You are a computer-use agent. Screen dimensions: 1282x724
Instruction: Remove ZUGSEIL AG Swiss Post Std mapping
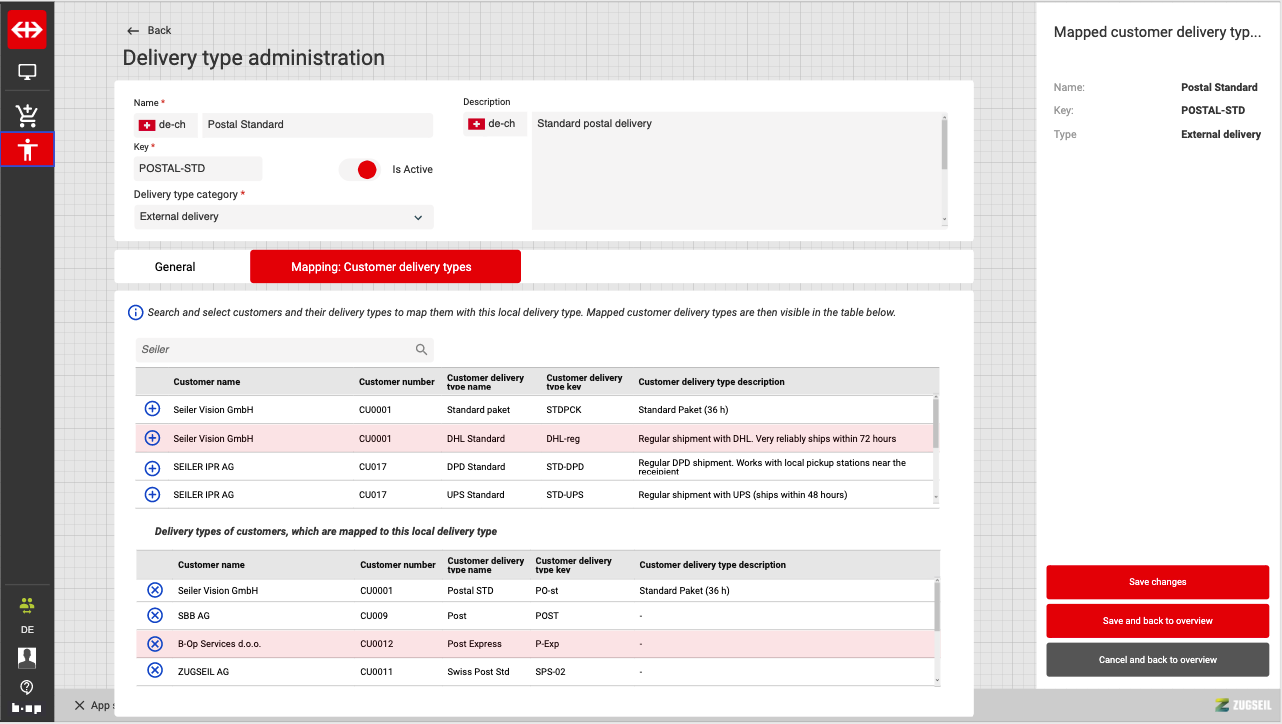click(155, 671)
